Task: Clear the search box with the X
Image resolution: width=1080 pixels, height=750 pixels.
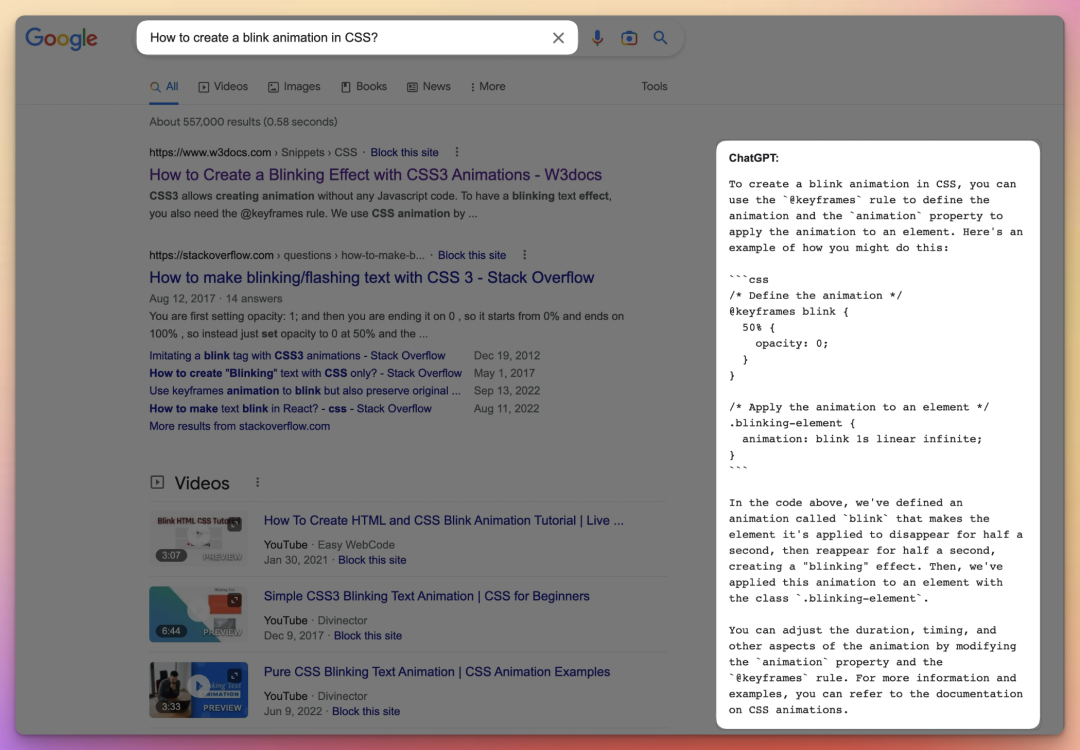Action: (x=558, y=38)
